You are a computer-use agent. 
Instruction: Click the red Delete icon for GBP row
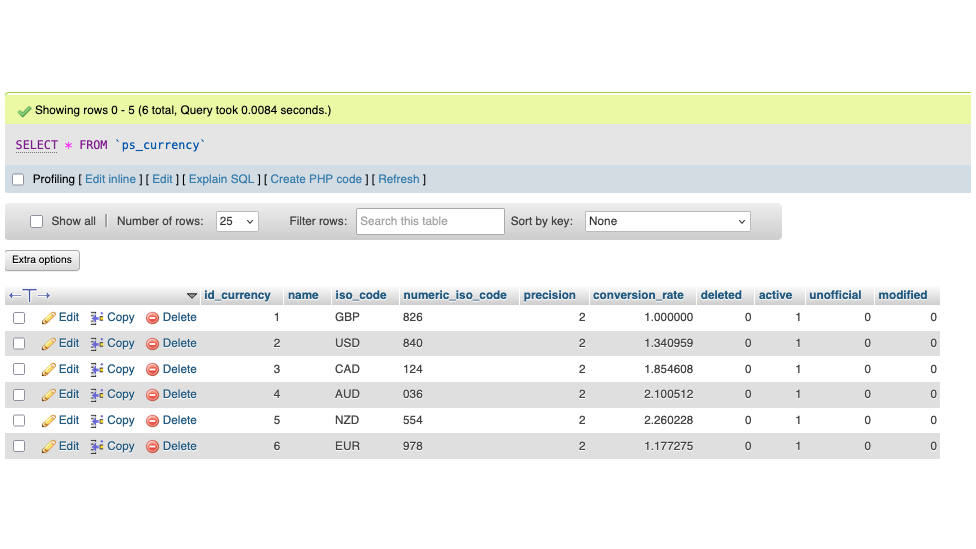(x=152, y=318)
